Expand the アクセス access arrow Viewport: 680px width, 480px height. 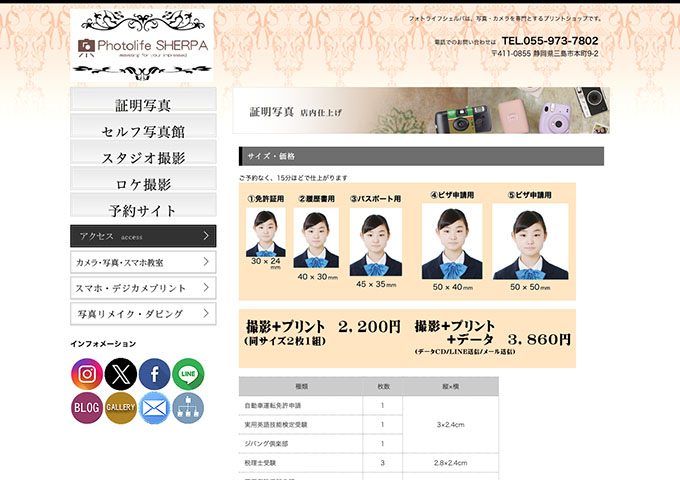point(205,236)
